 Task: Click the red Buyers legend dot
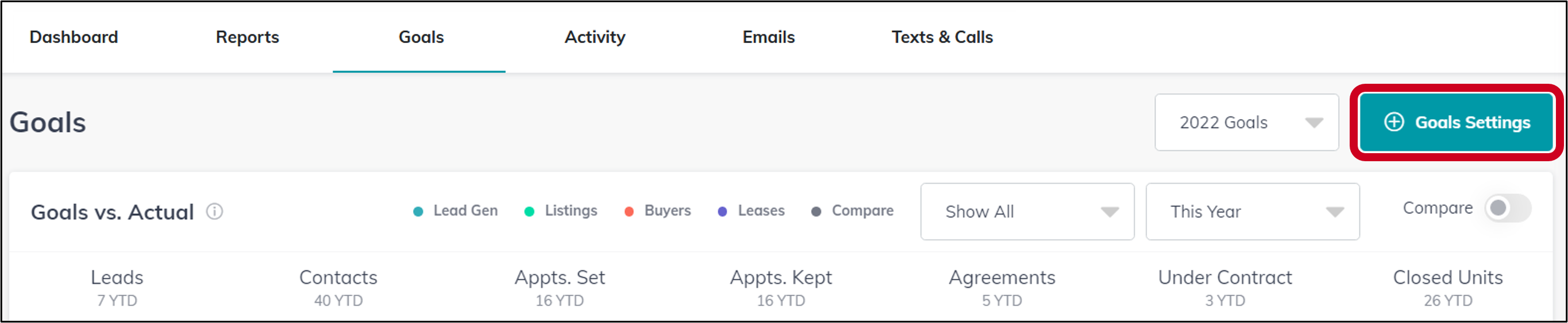tap(629, 212)
